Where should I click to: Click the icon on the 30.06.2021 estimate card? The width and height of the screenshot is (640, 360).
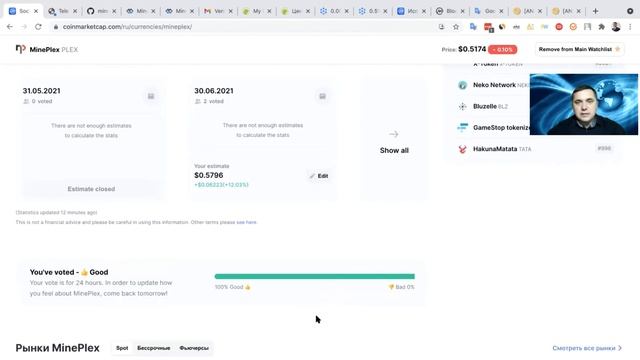coord(322,96)
